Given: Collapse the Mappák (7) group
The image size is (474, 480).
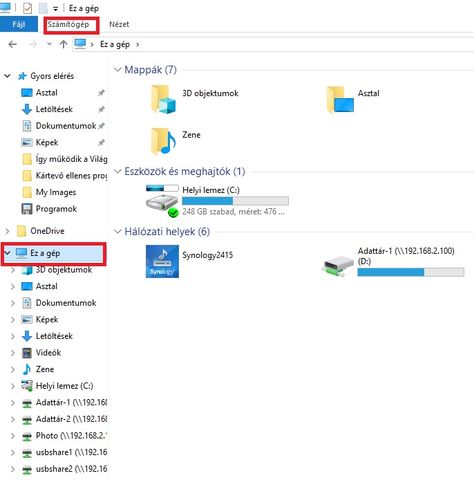Looking at the screenshot, I should click(x=117, y=70).
